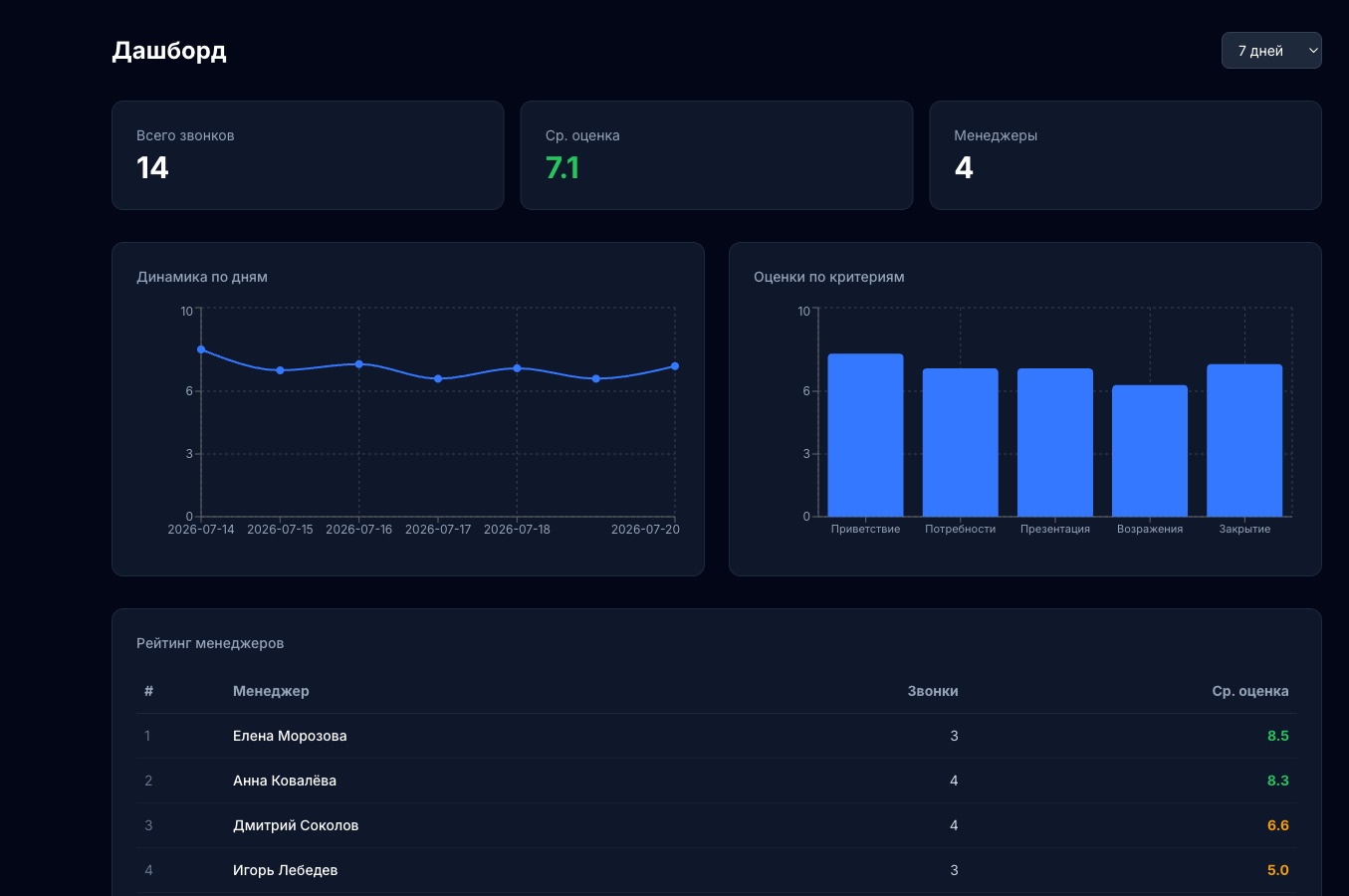The width and height of the screenshot is (1349, 896).
Task: Click the "Дашборд" page heading
Action: pos(169,51)
